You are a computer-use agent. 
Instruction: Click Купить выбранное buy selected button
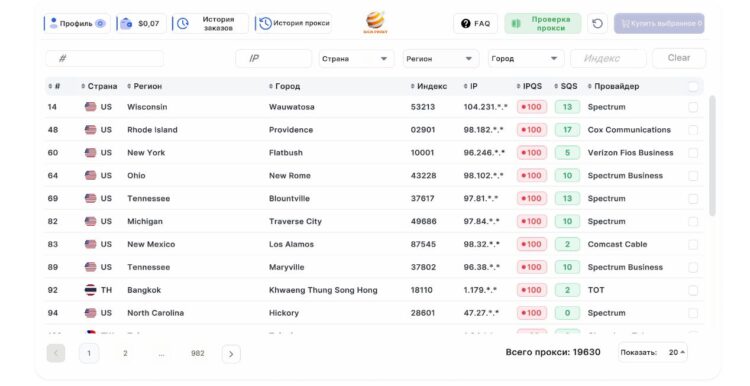click(x=659, y=23)
